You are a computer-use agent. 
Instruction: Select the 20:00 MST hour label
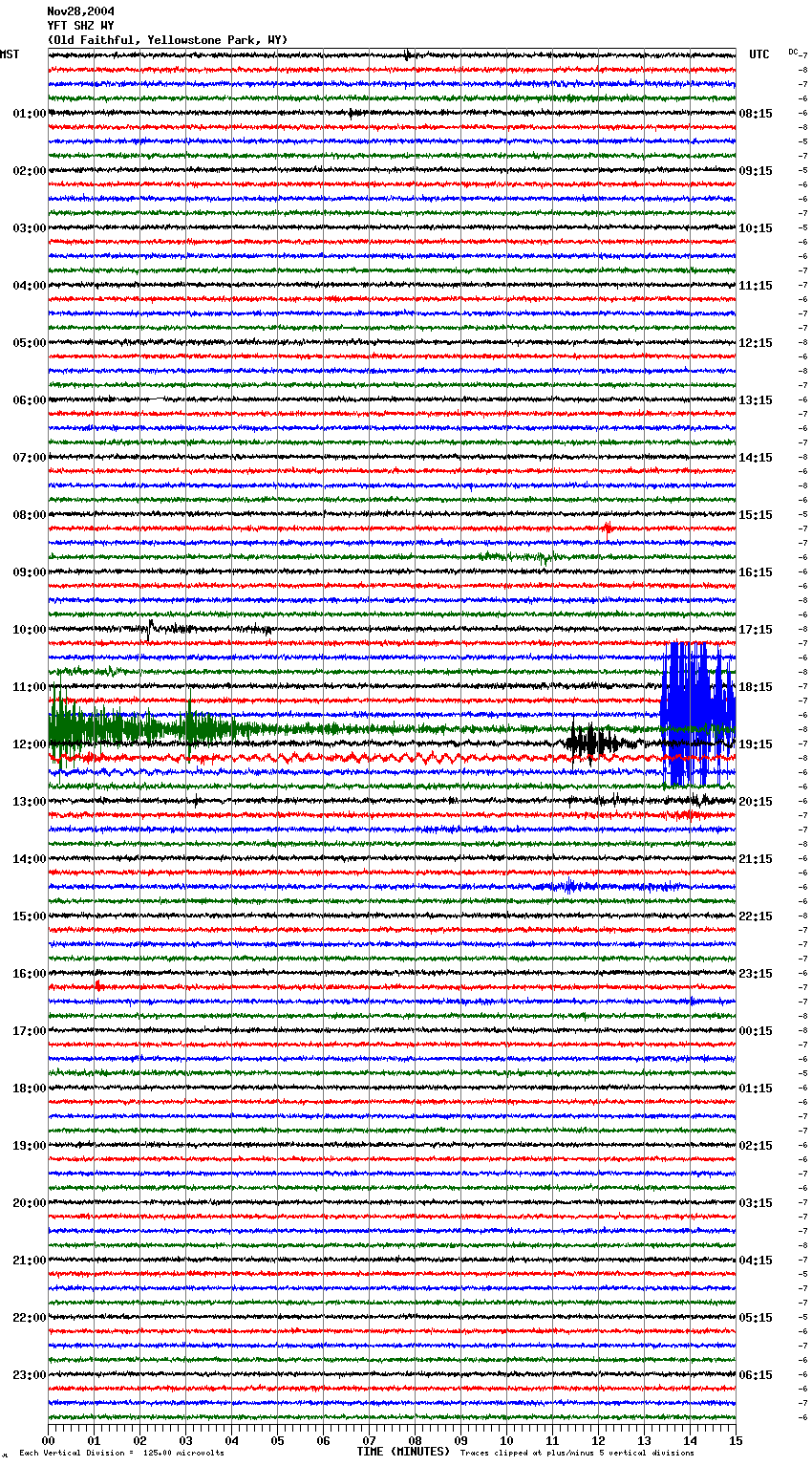pyautogui.click(x=30, y=1203)
